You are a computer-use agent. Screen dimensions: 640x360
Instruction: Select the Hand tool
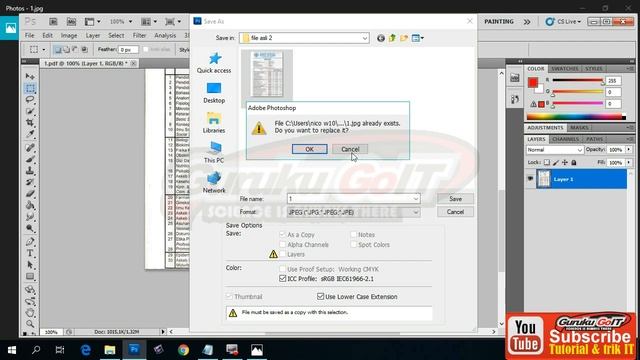[30, 313]
